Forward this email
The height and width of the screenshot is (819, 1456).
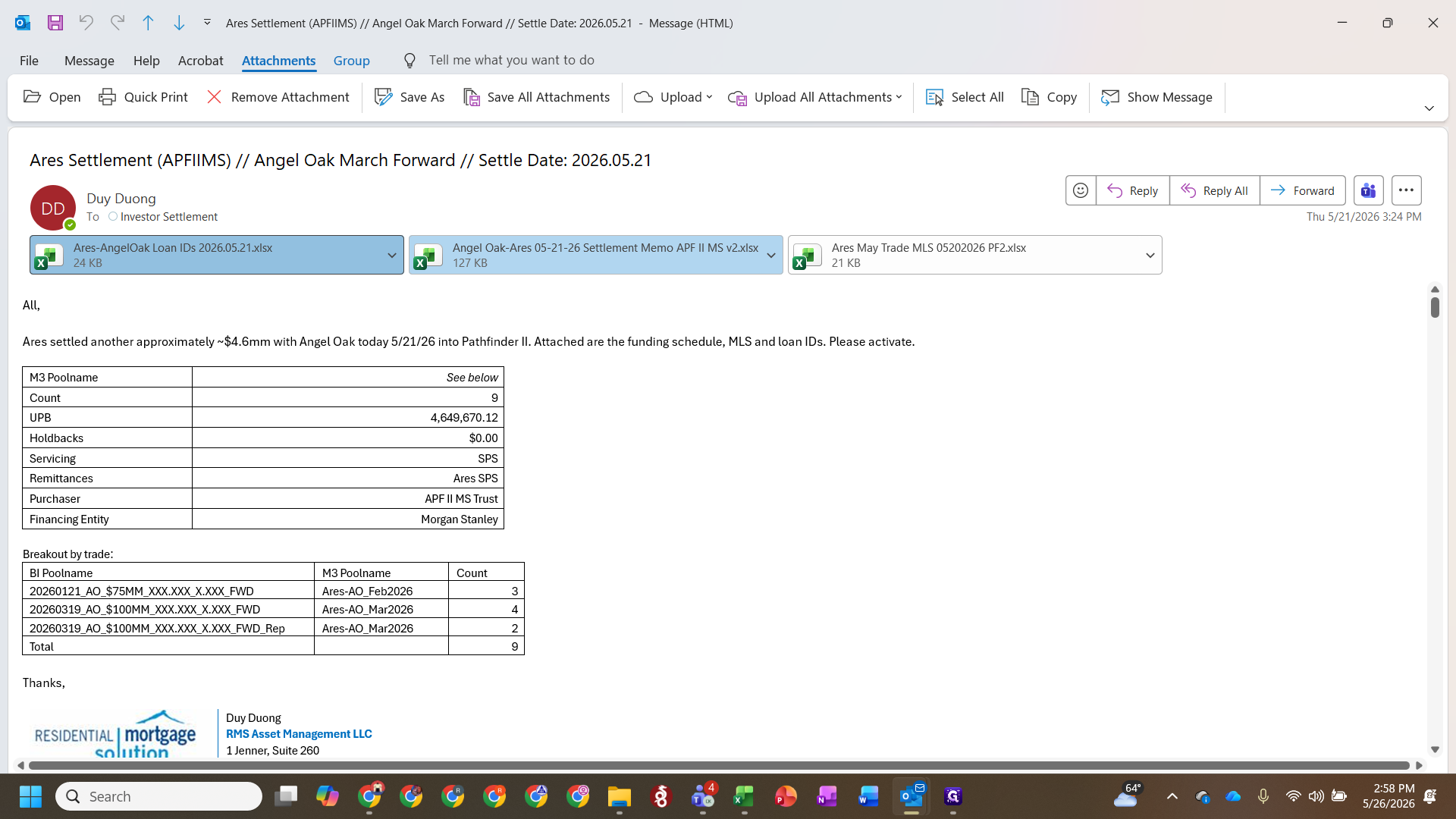(1303, 190)
